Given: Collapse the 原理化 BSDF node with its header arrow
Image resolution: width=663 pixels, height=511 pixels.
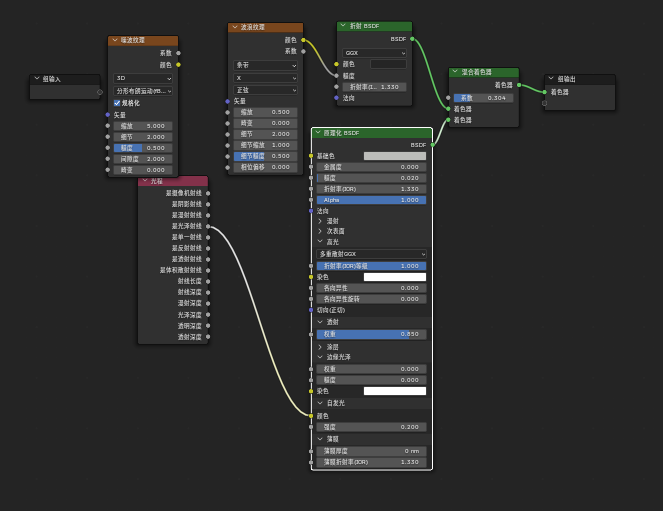Looking at the screenshot, I should (x=318, y=133).
